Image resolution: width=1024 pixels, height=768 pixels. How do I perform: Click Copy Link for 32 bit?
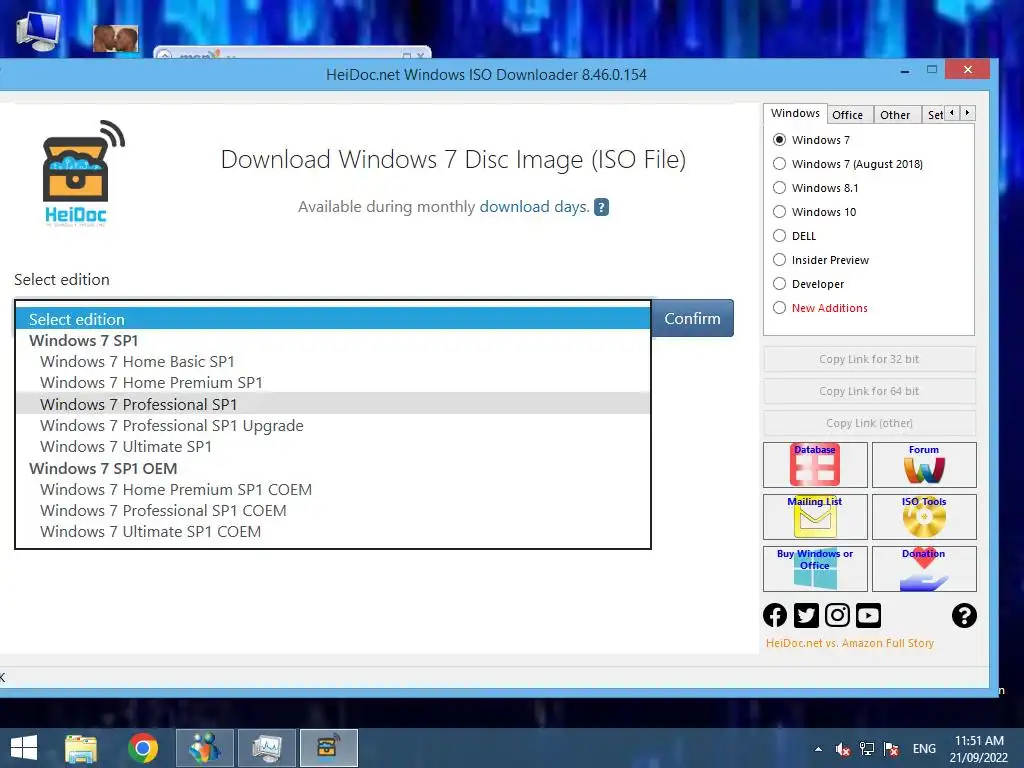[x=869, y=359]
